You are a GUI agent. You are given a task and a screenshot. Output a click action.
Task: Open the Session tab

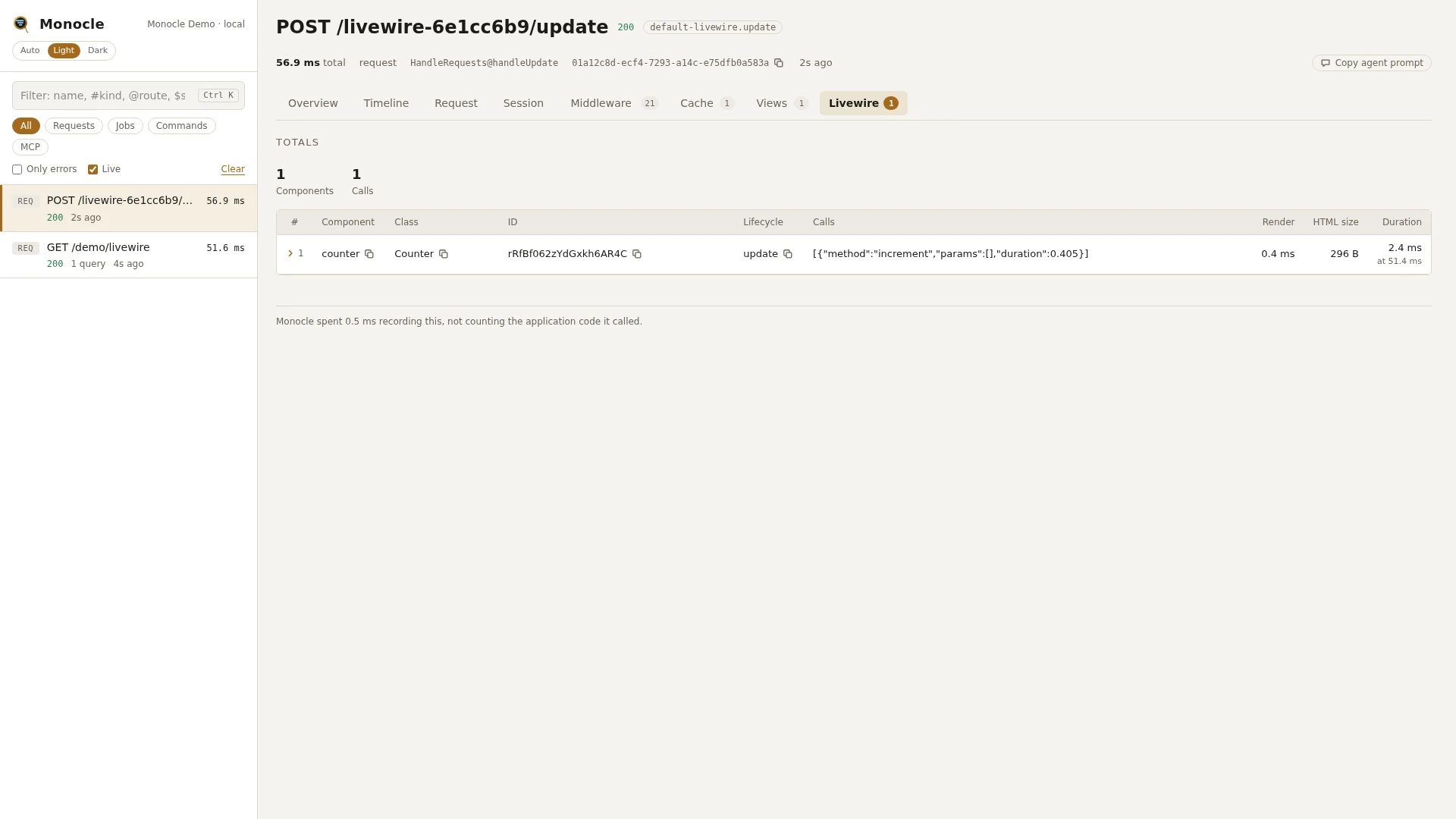523,103
